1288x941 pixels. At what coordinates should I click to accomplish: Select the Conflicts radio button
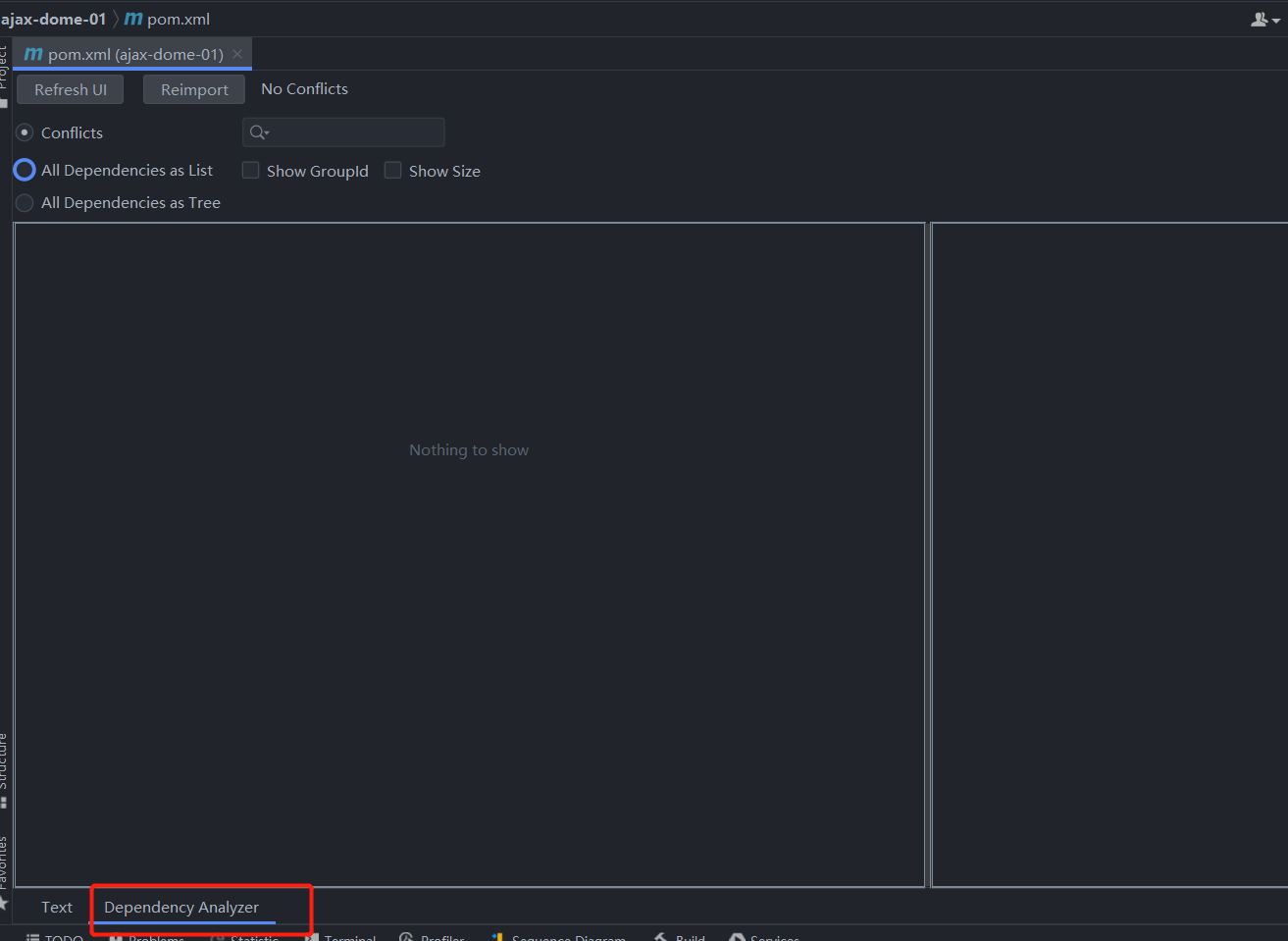pyautogui.click(x=25, y=132)
